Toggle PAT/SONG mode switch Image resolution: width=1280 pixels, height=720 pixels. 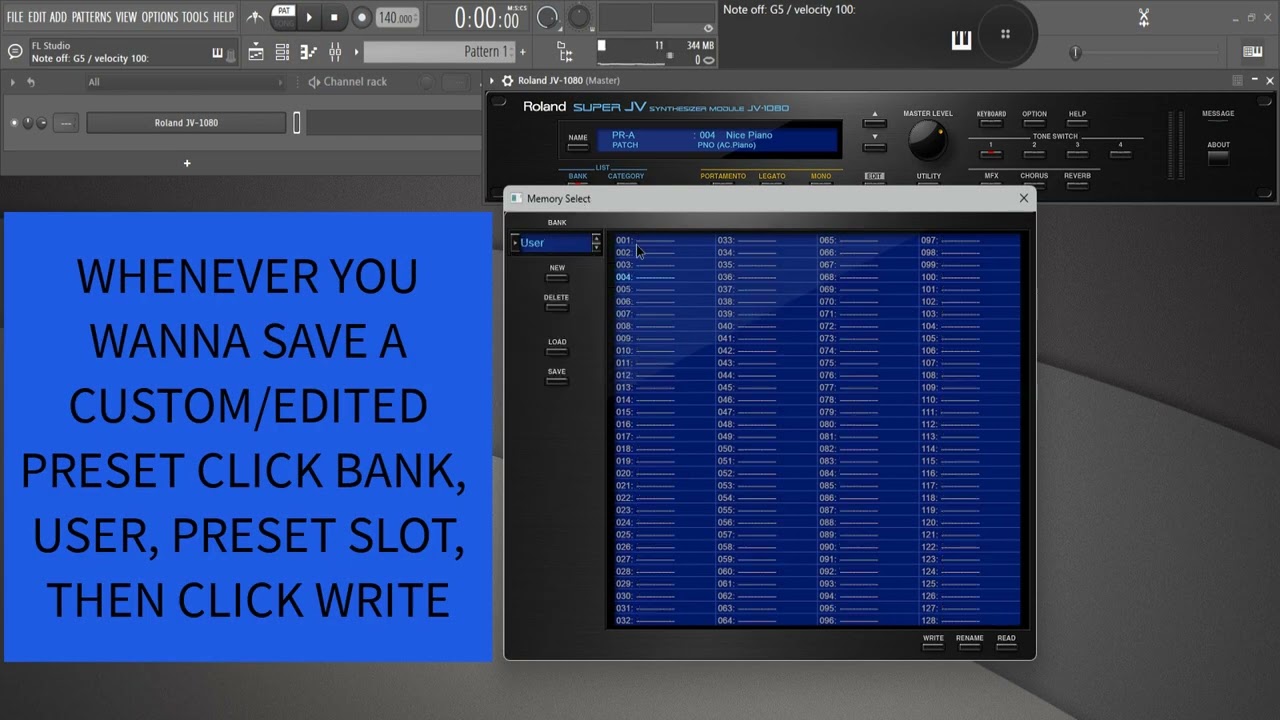tap(284, 17)
